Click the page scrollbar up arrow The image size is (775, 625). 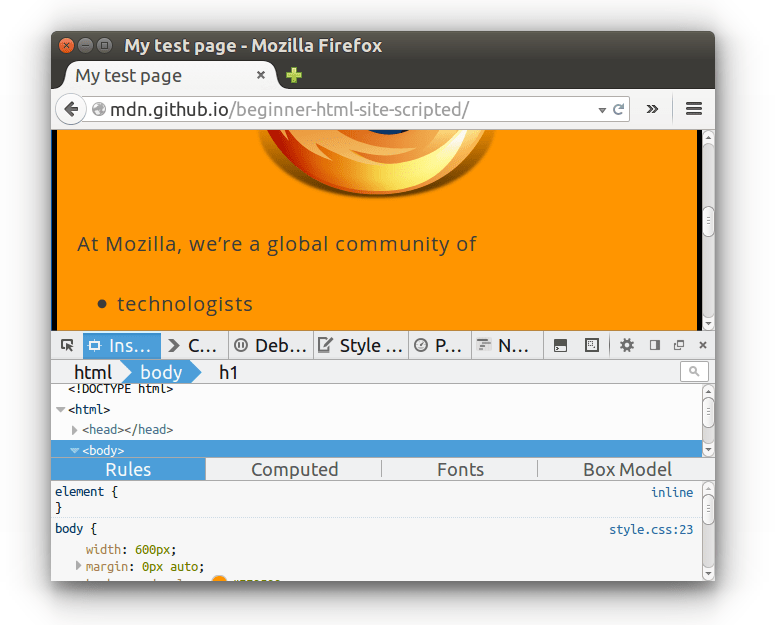(x=708, y=137)
